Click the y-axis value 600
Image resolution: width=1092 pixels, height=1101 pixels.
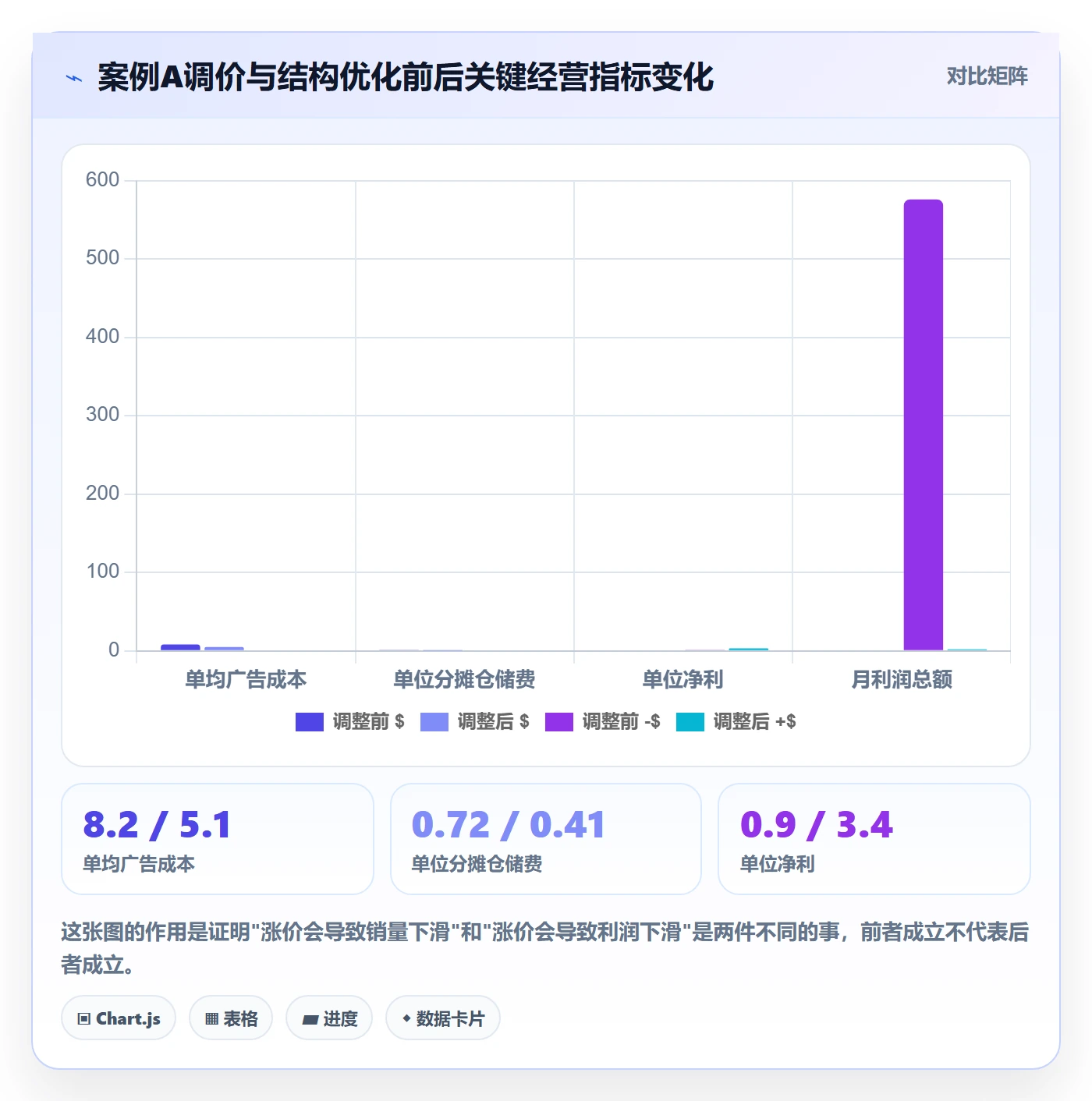(x=102, y=180)
